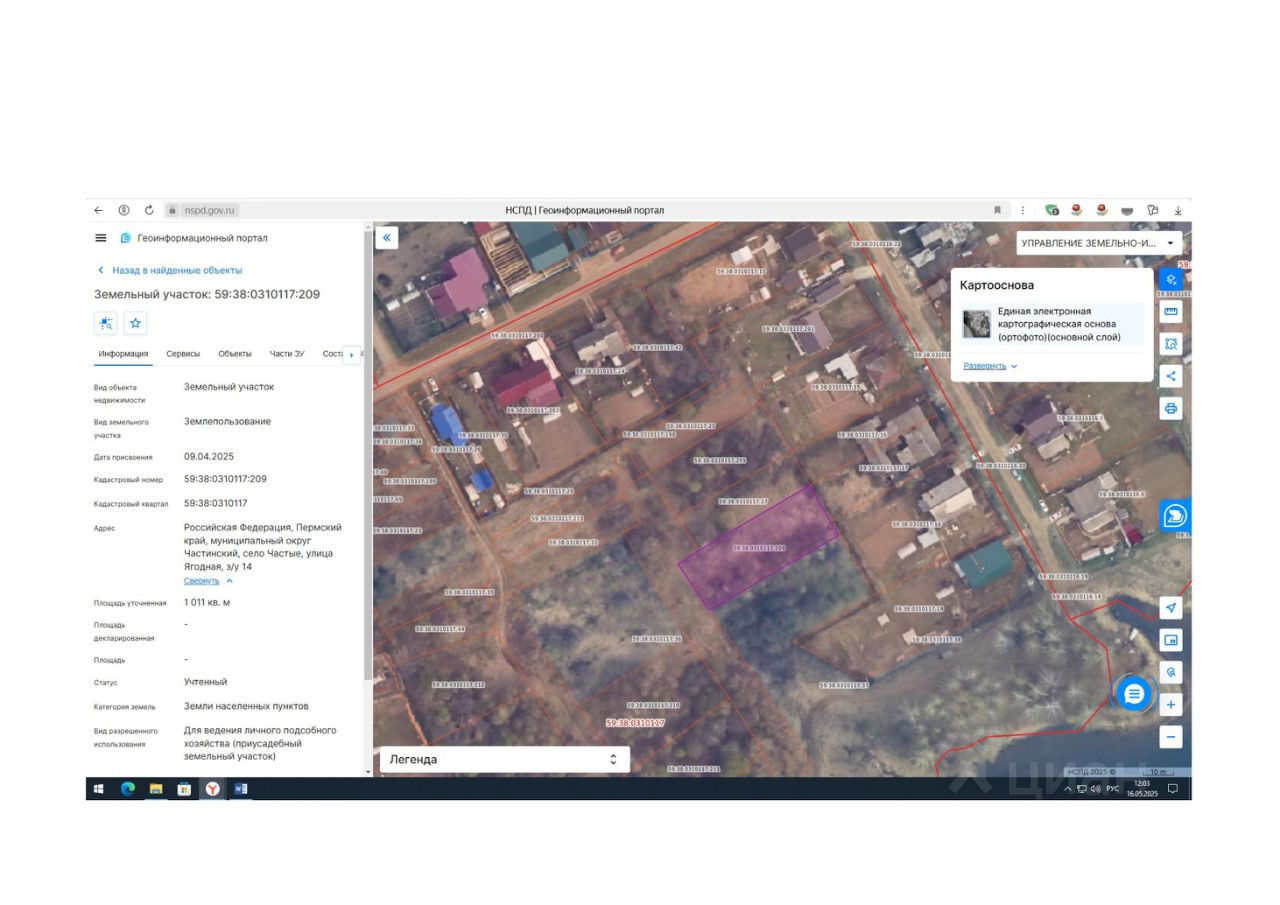This screenshot has height=905, width=1280.
Task: Select the orthophoto basemap thumbnail
Action: 977,324
